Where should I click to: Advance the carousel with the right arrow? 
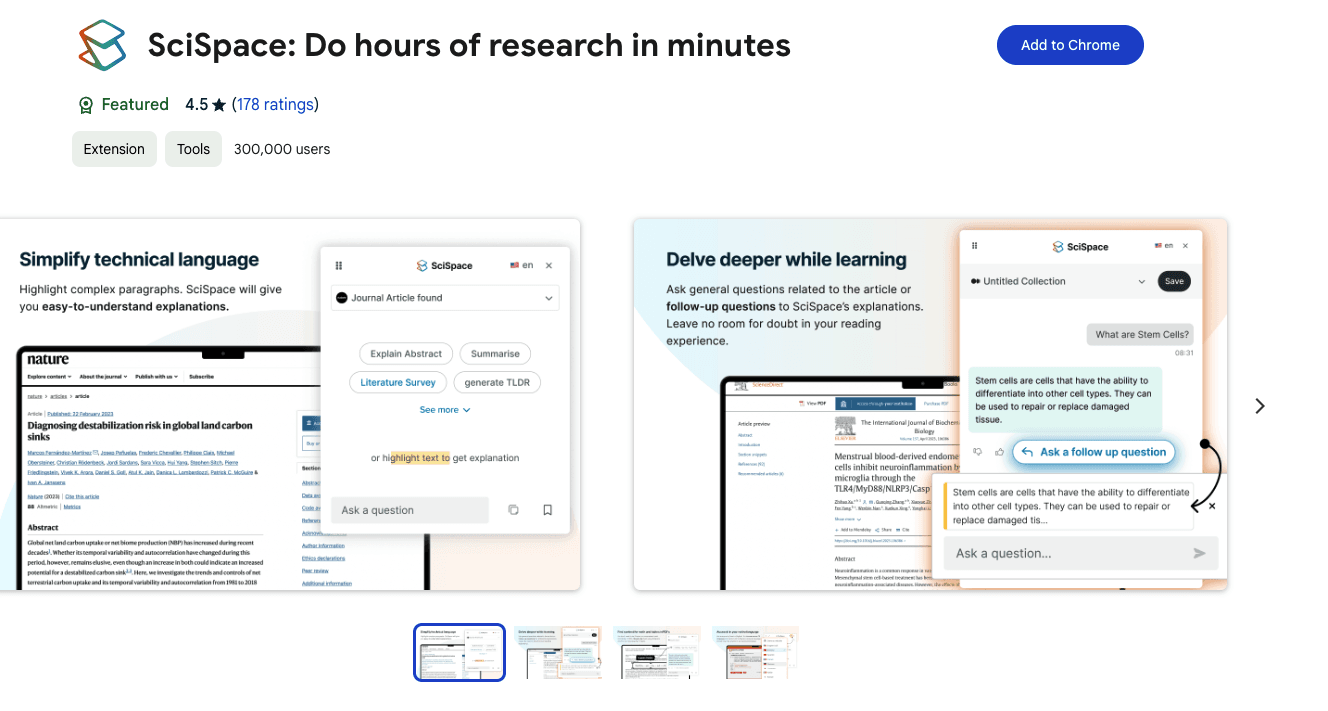click(x=1259, y=406)
